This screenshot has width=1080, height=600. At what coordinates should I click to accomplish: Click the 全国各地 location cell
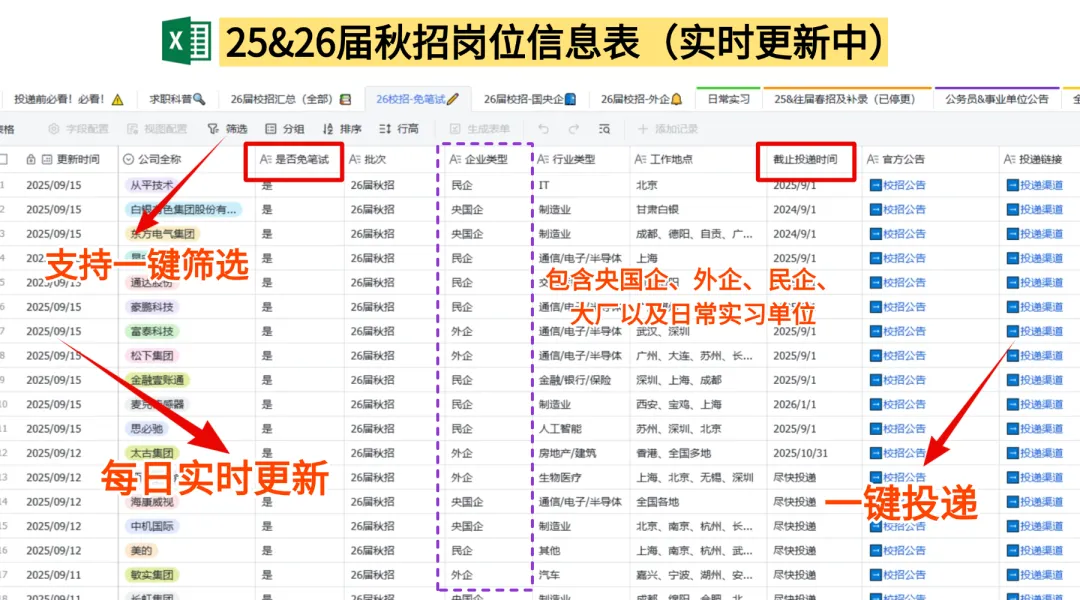click(657, 501)
